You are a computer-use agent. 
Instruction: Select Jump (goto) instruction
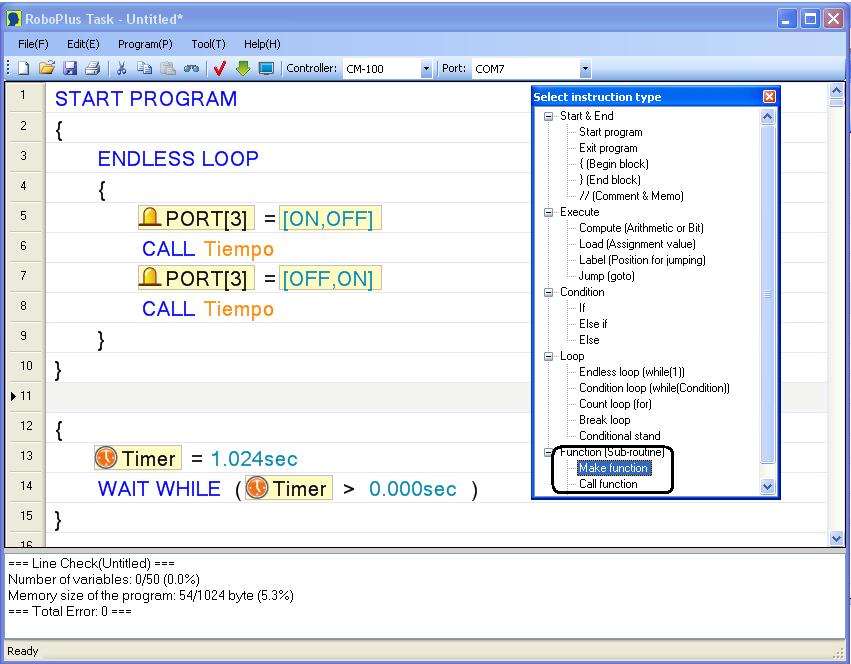(606, 276)
